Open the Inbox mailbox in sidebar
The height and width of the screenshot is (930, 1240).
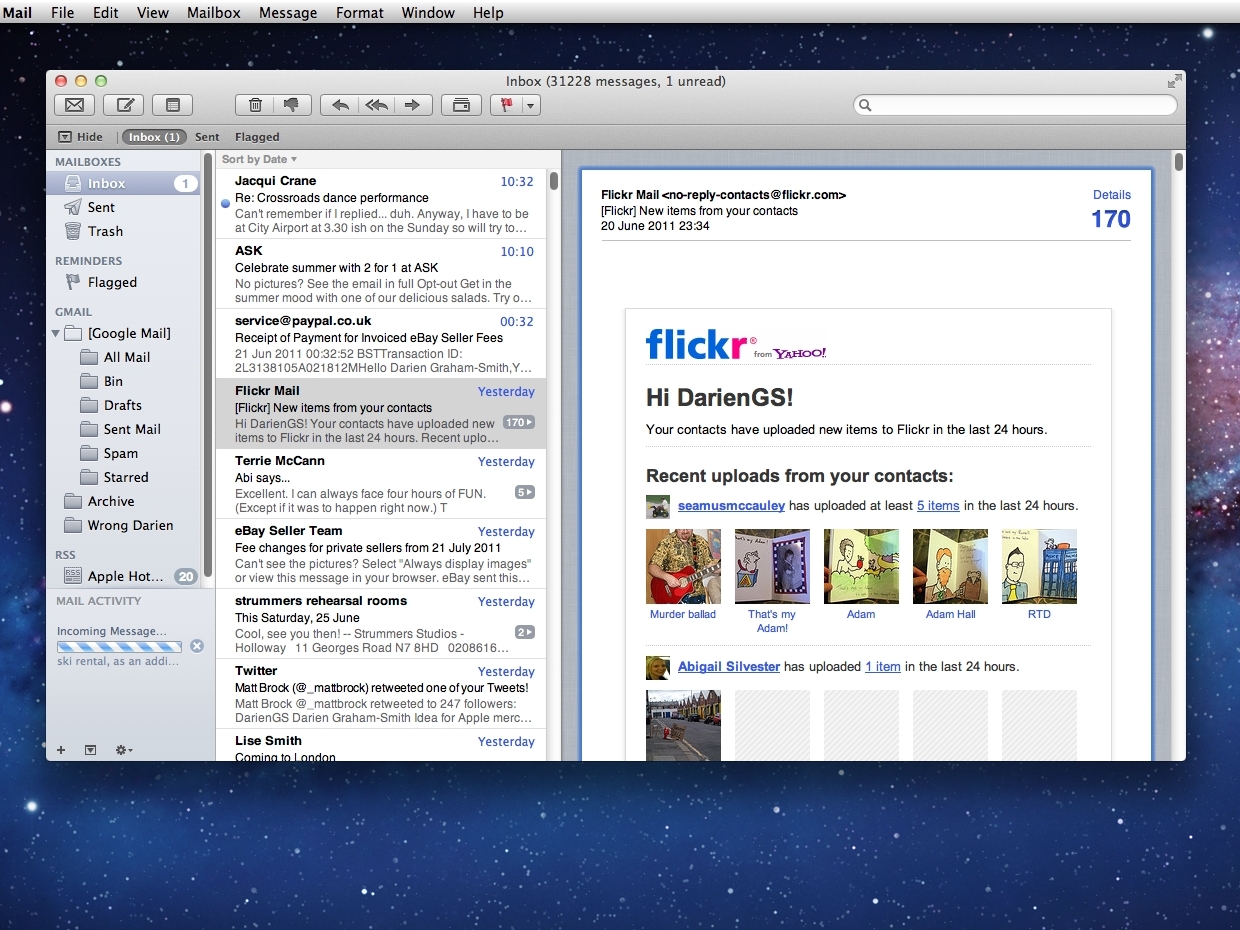point(123,183)
